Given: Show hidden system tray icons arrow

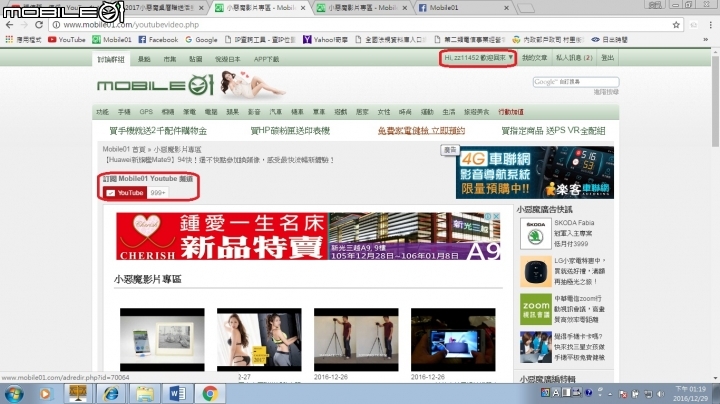Looking at the screenshot, I should pyautogui.click(x=610, y=394).
